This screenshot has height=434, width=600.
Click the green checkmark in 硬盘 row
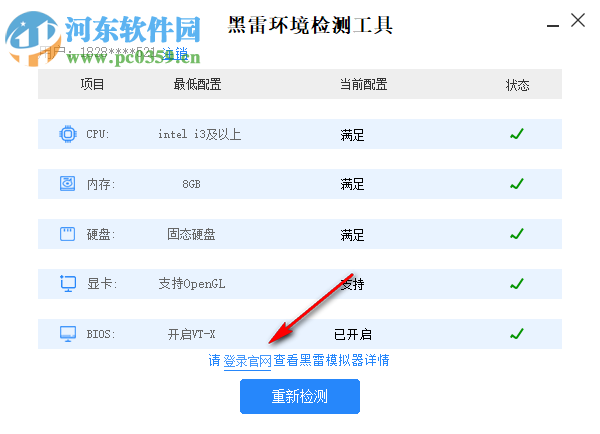coord(517,234)
